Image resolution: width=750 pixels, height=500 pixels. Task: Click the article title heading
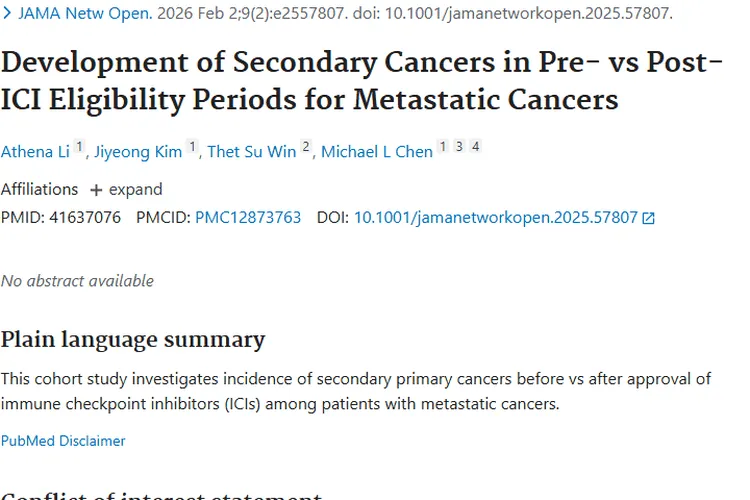pos(361,81)
